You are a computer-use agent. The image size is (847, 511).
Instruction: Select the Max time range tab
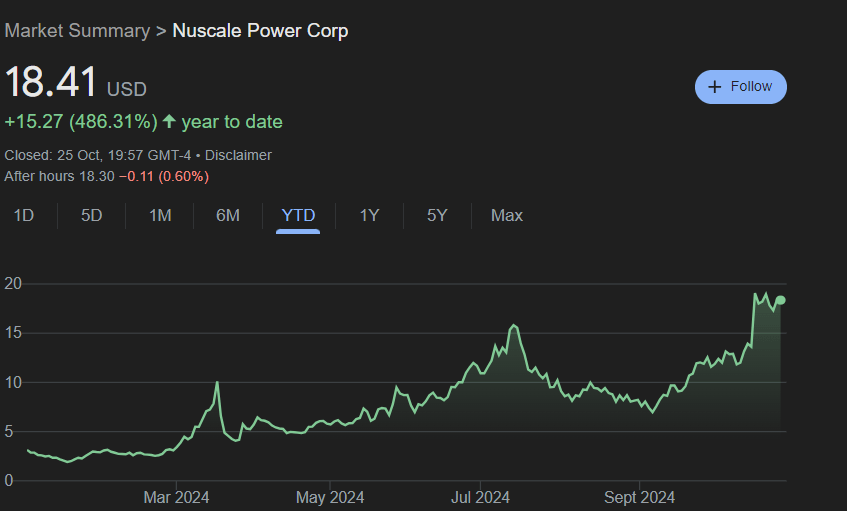click(x=507, y=216)
